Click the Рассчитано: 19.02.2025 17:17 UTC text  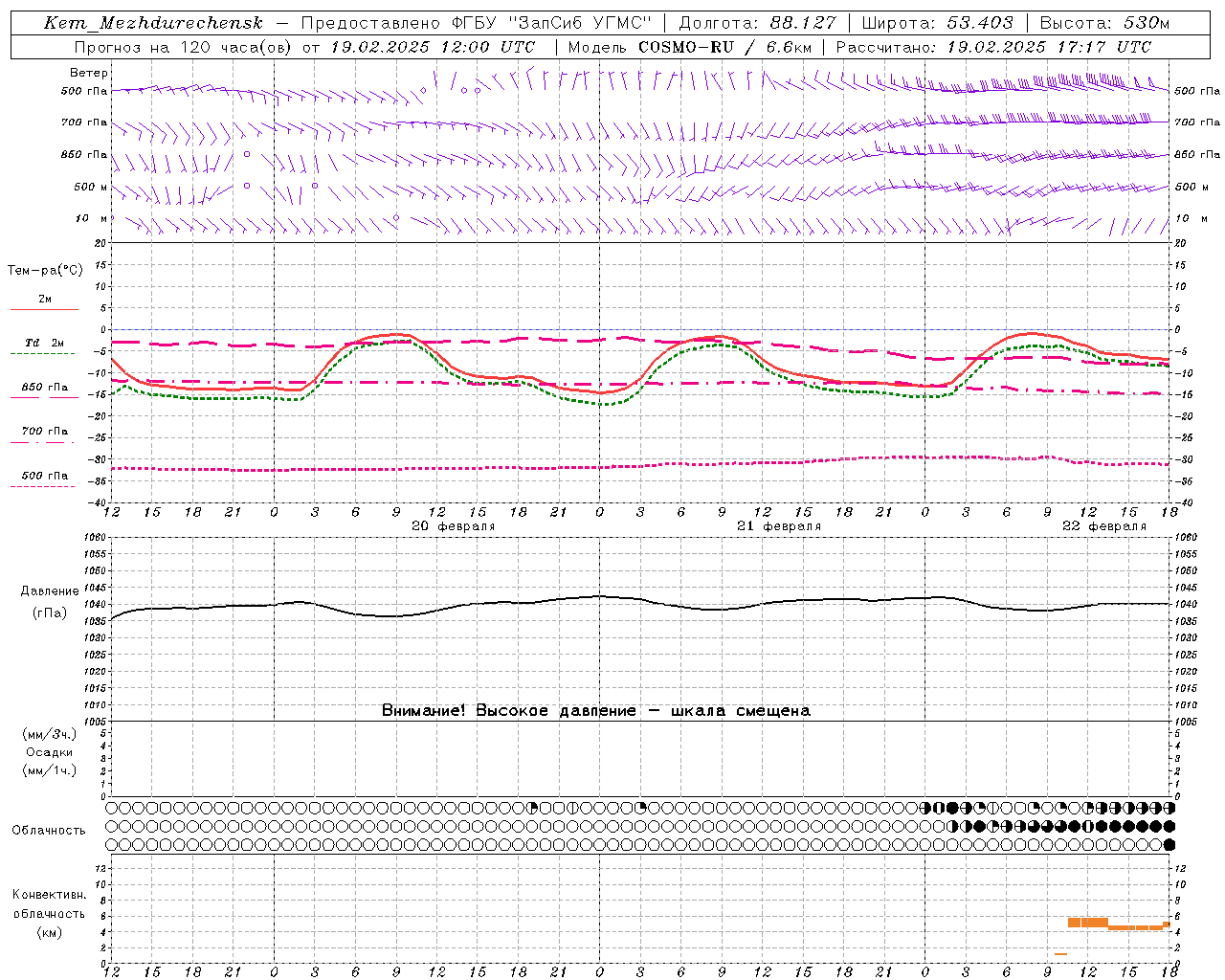[993, 47]
